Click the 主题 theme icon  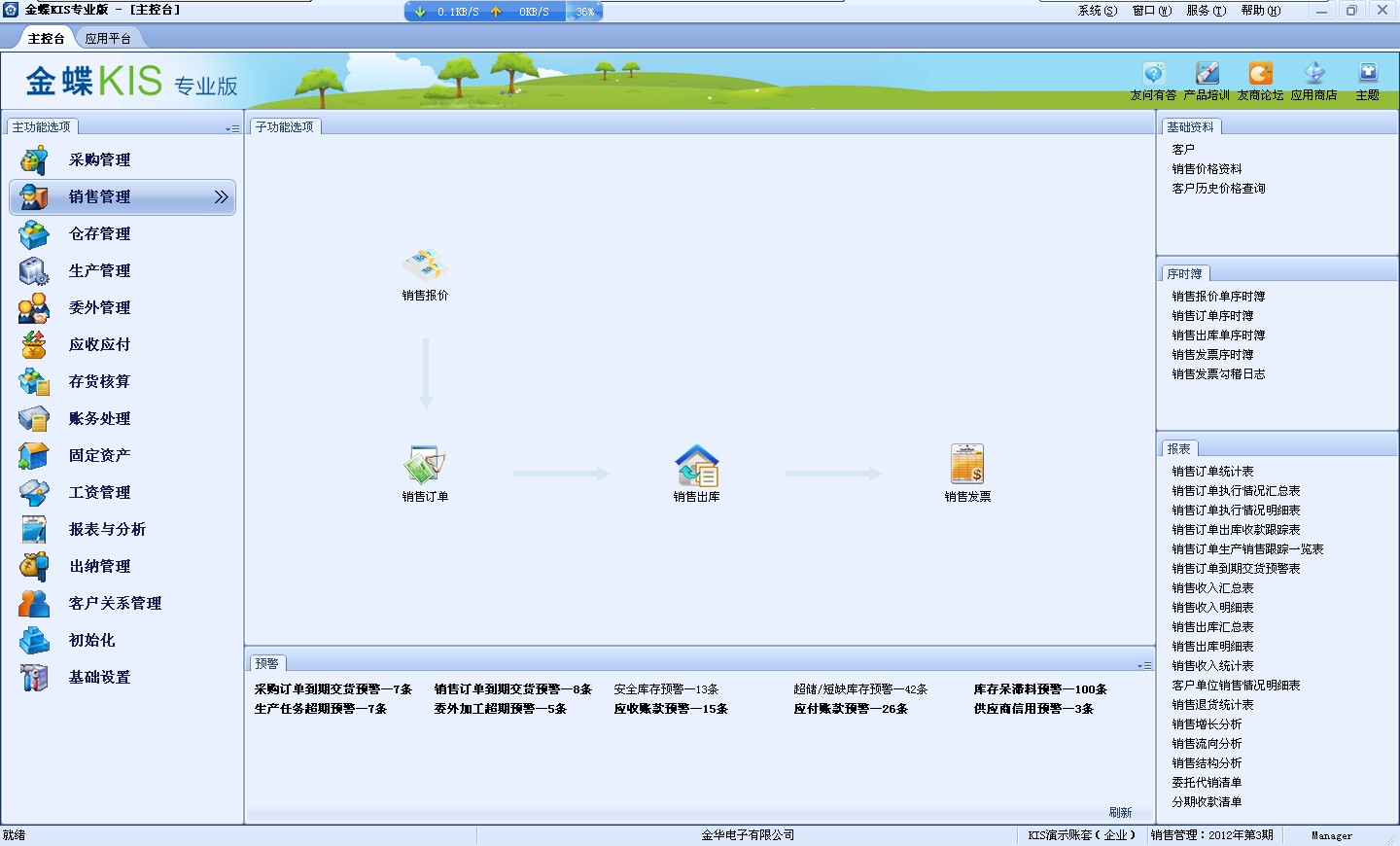pyautogui.click(x=1368, y=74)
